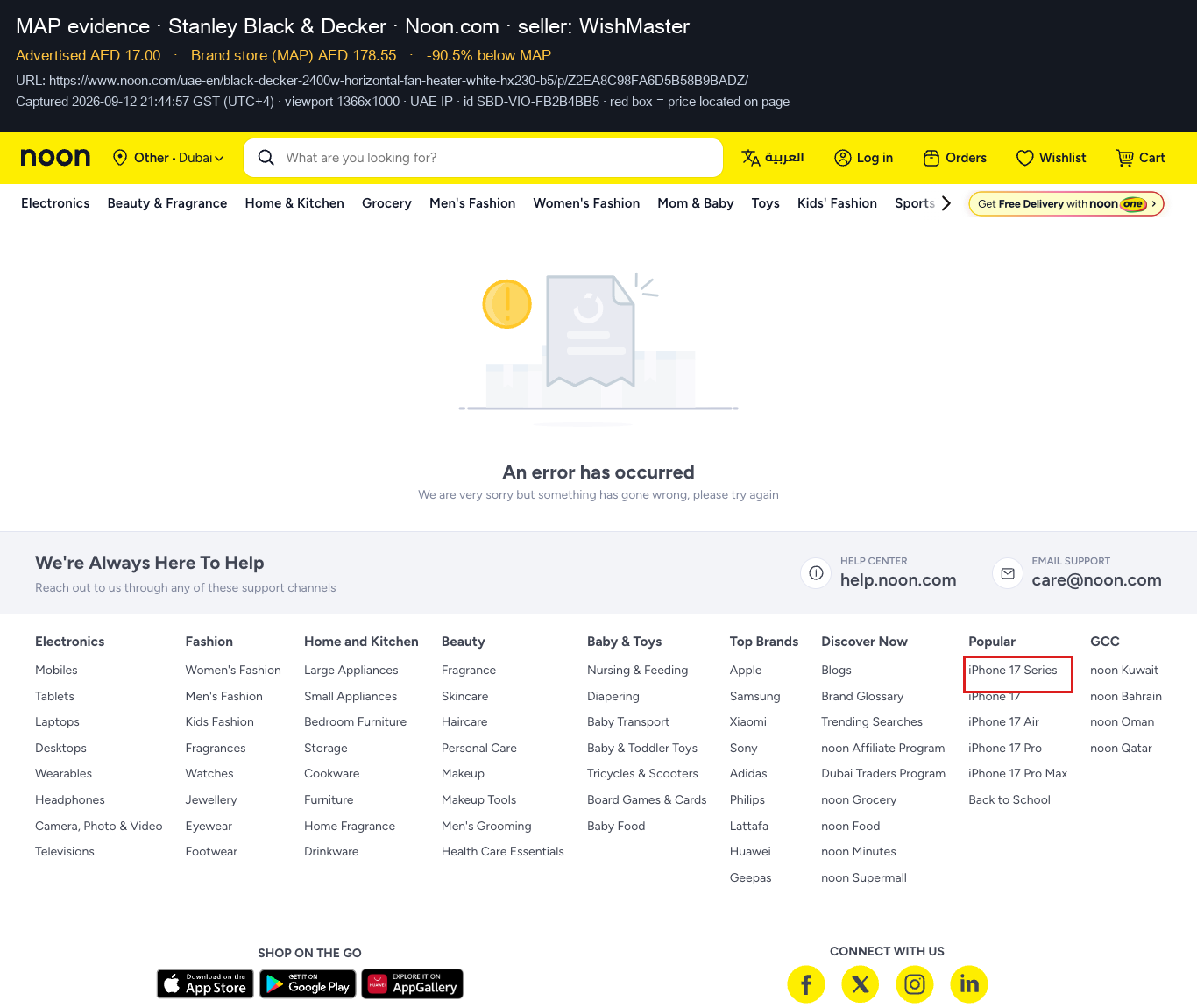Click the noon Kuwait link
This screenshot has width=1197, height=1008.
1124,671
